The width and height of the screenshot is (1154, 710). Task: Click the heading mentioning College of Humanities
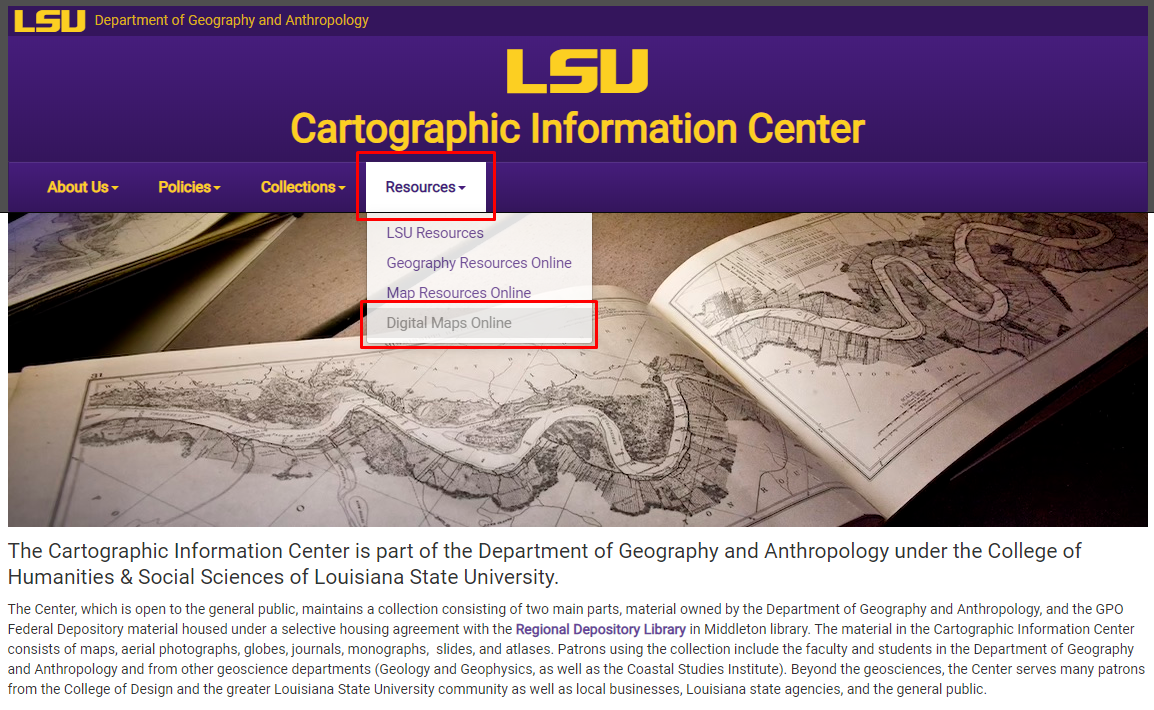point(545,564)
